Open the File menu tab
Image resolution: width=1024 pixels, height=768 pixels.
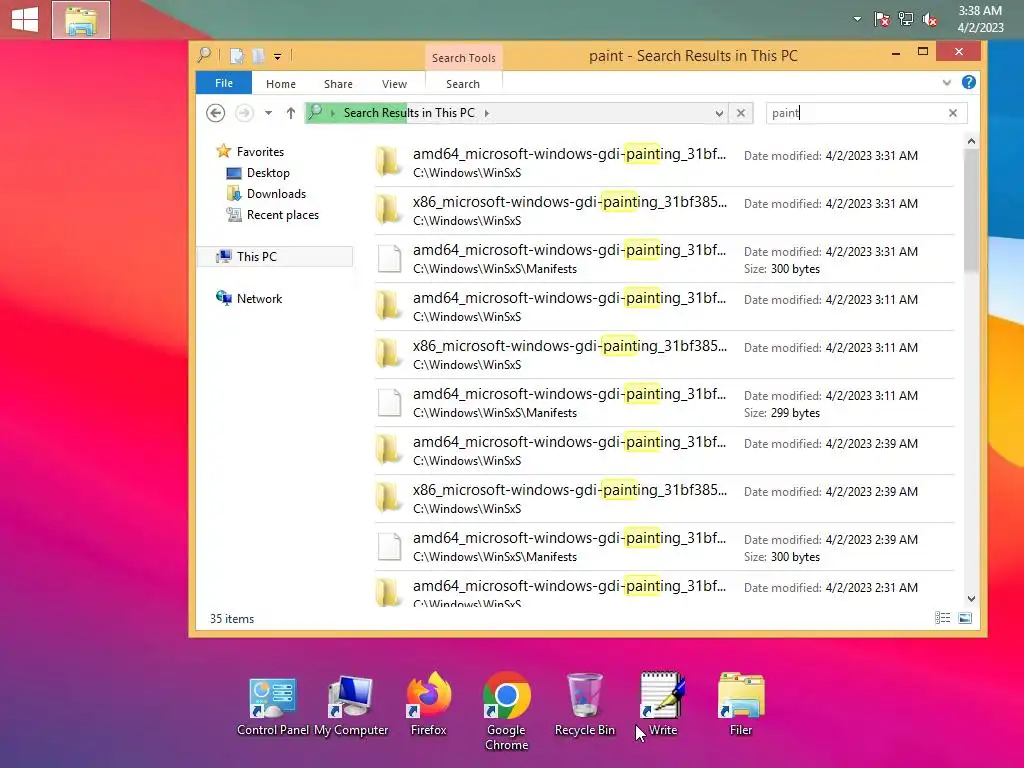(224, 83)
